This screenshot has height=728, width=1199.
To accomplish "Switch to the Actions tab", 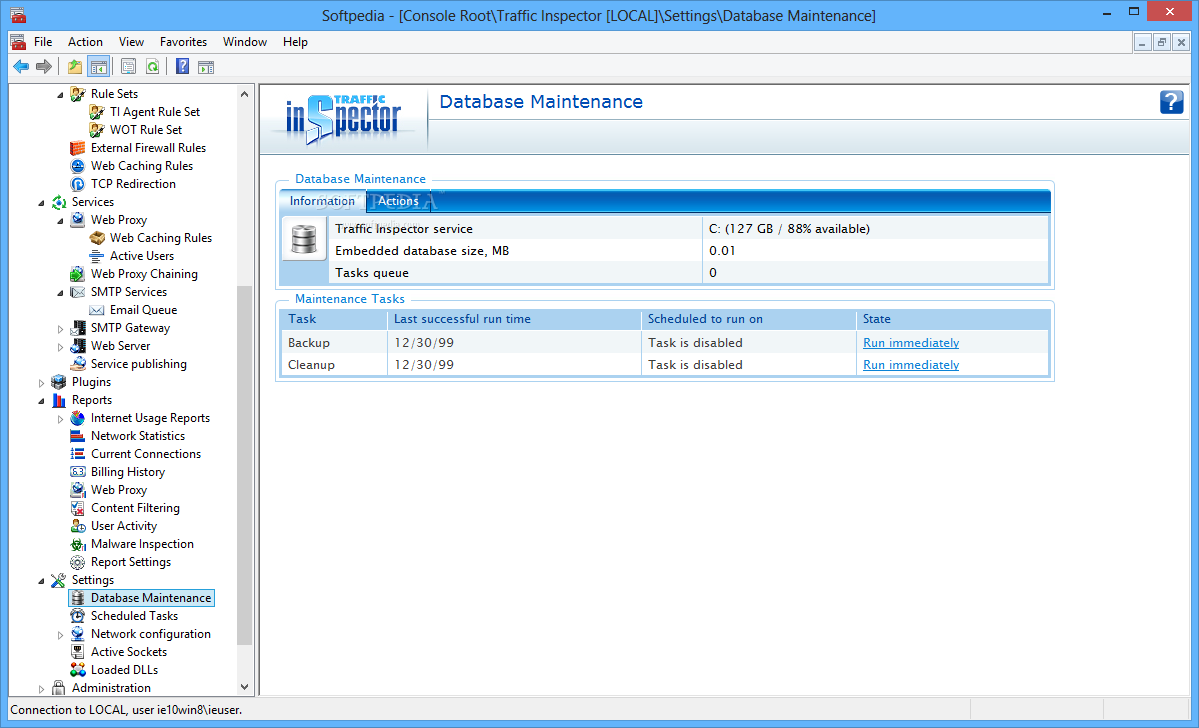I will (x=398, y=201).
